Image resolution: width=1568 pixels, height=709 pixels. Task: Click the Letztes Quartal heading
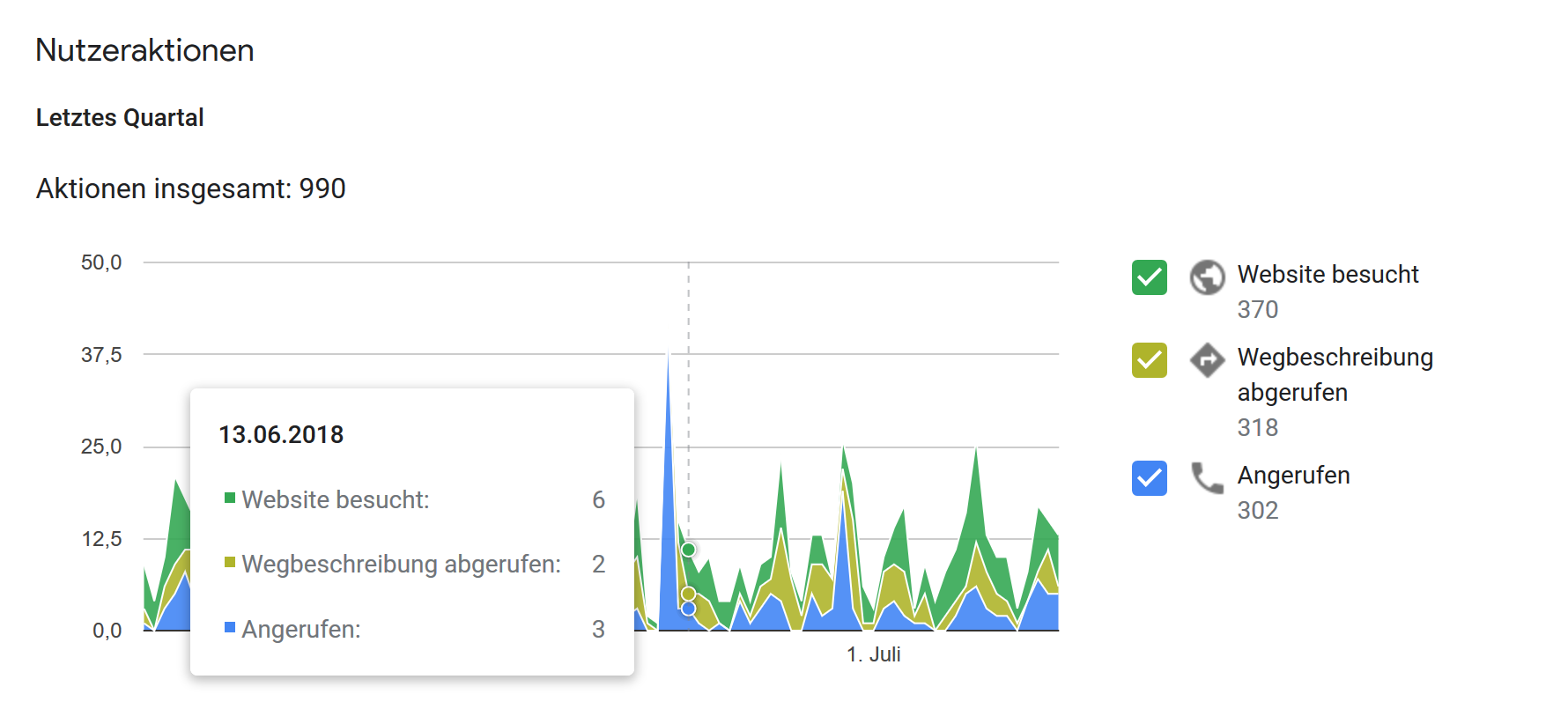click(x=120, y=118)
